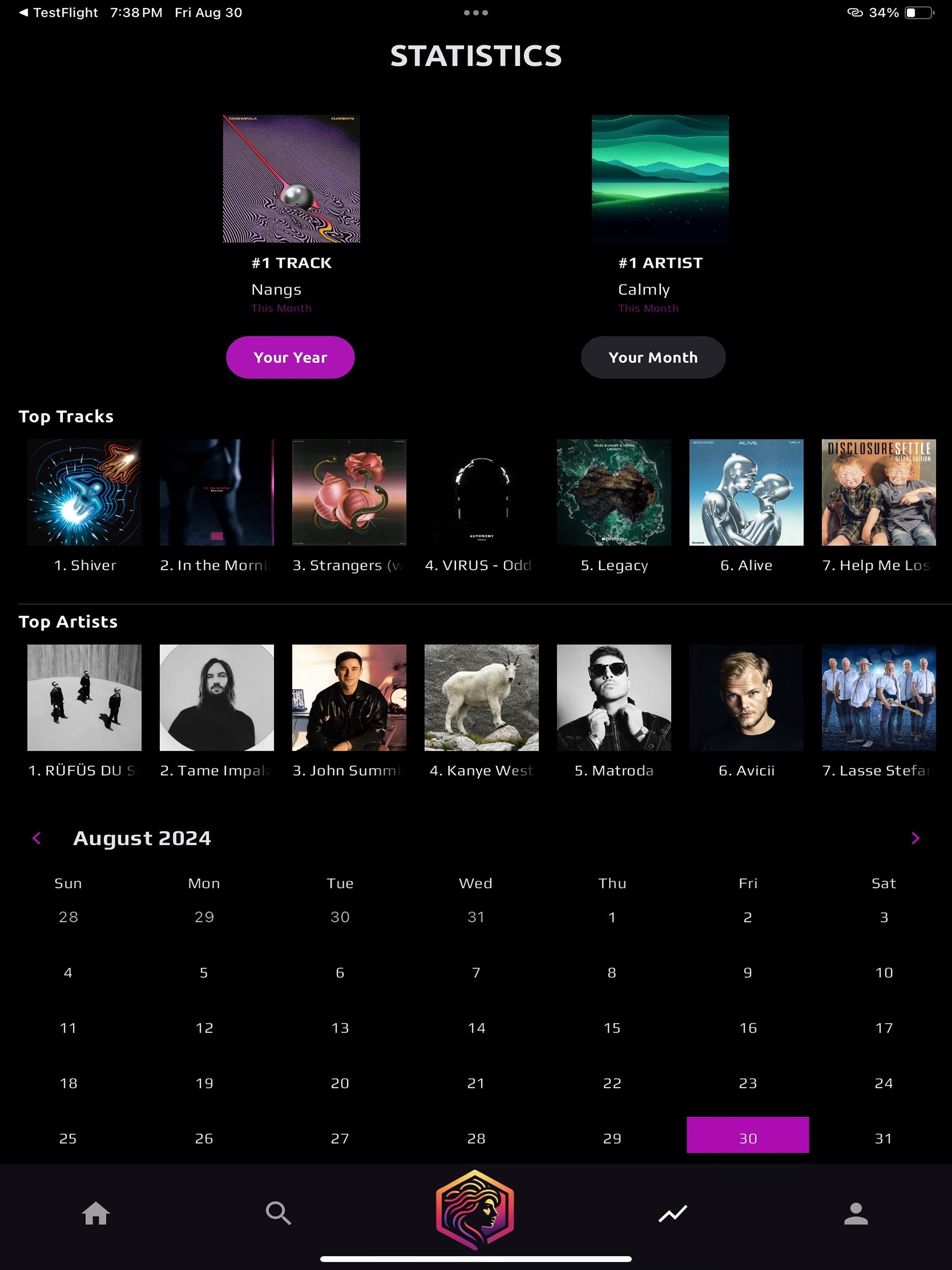Open the Avicii artist photo

point(747,698)
